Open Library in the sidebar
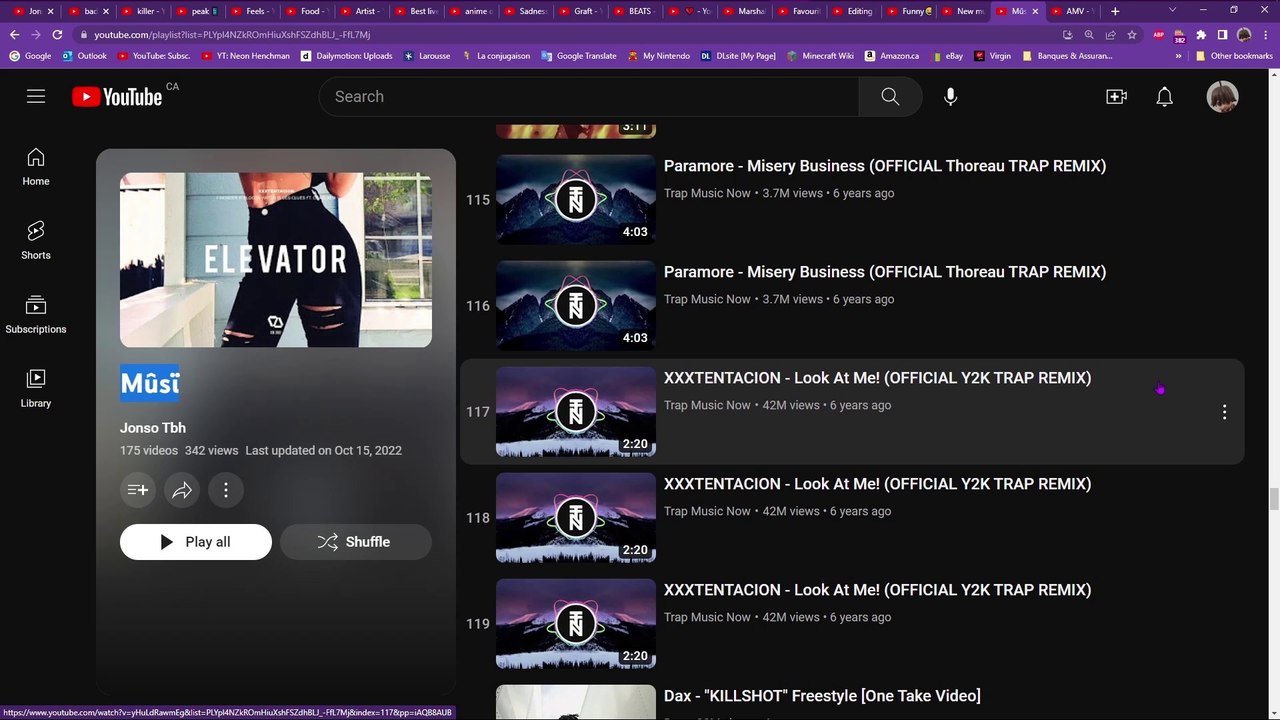Screen dimensions: 1280x720 [x=36, y=389]
